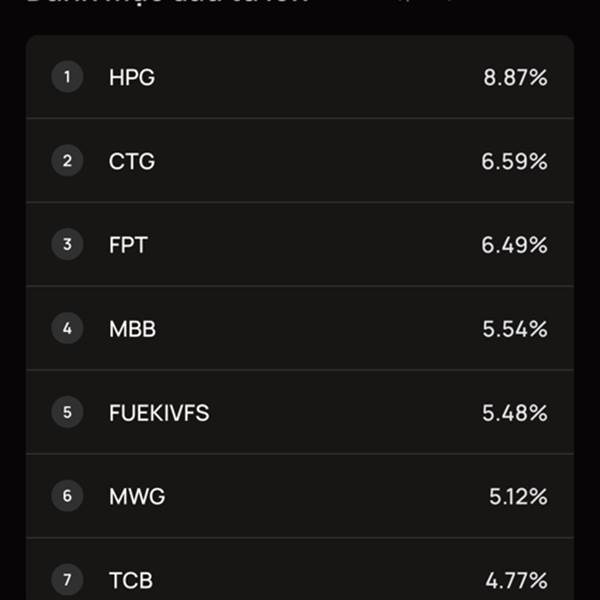Screen dimensions: 600x600
Task: Tap the number 5 badge beside FUEKIVFS
Action: point(67,412)
